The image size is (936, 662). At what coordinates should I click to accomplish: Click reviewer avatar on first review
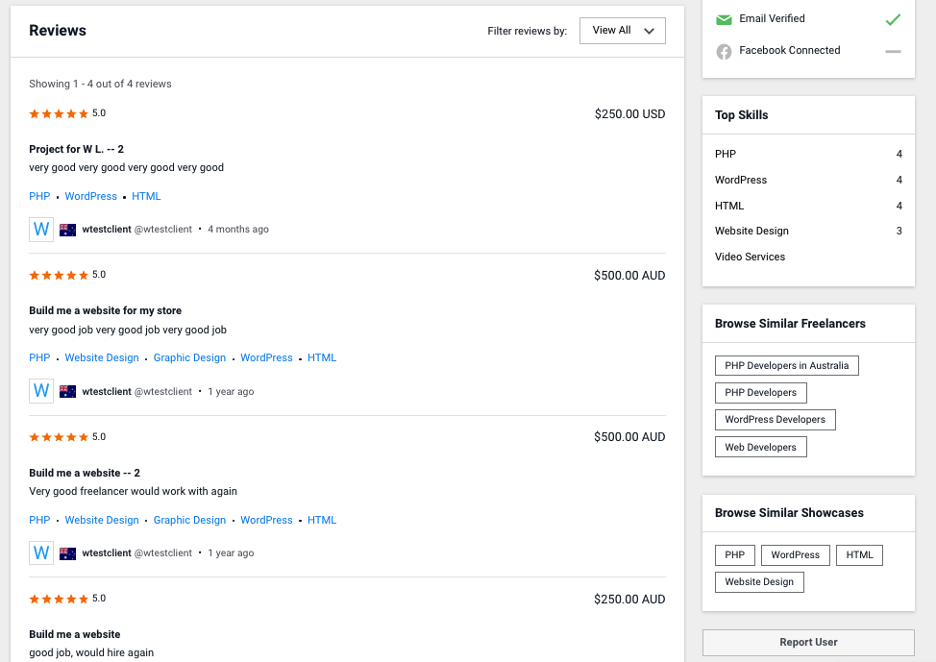41,229
